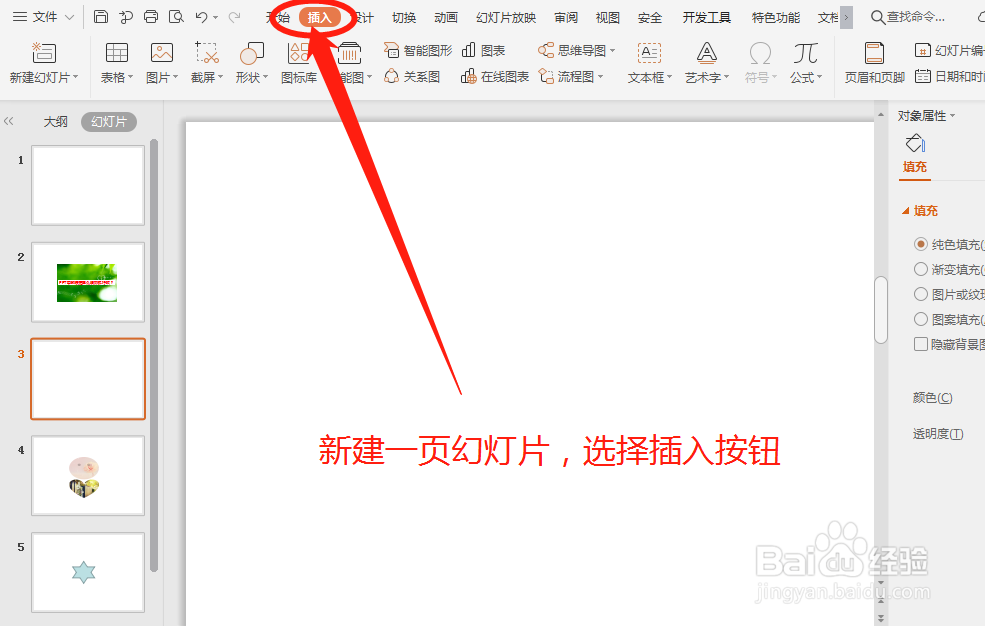Viewport: 985px width, 626px height.
Task: Open Print Preview icon
Action: (x=177, y=17)
